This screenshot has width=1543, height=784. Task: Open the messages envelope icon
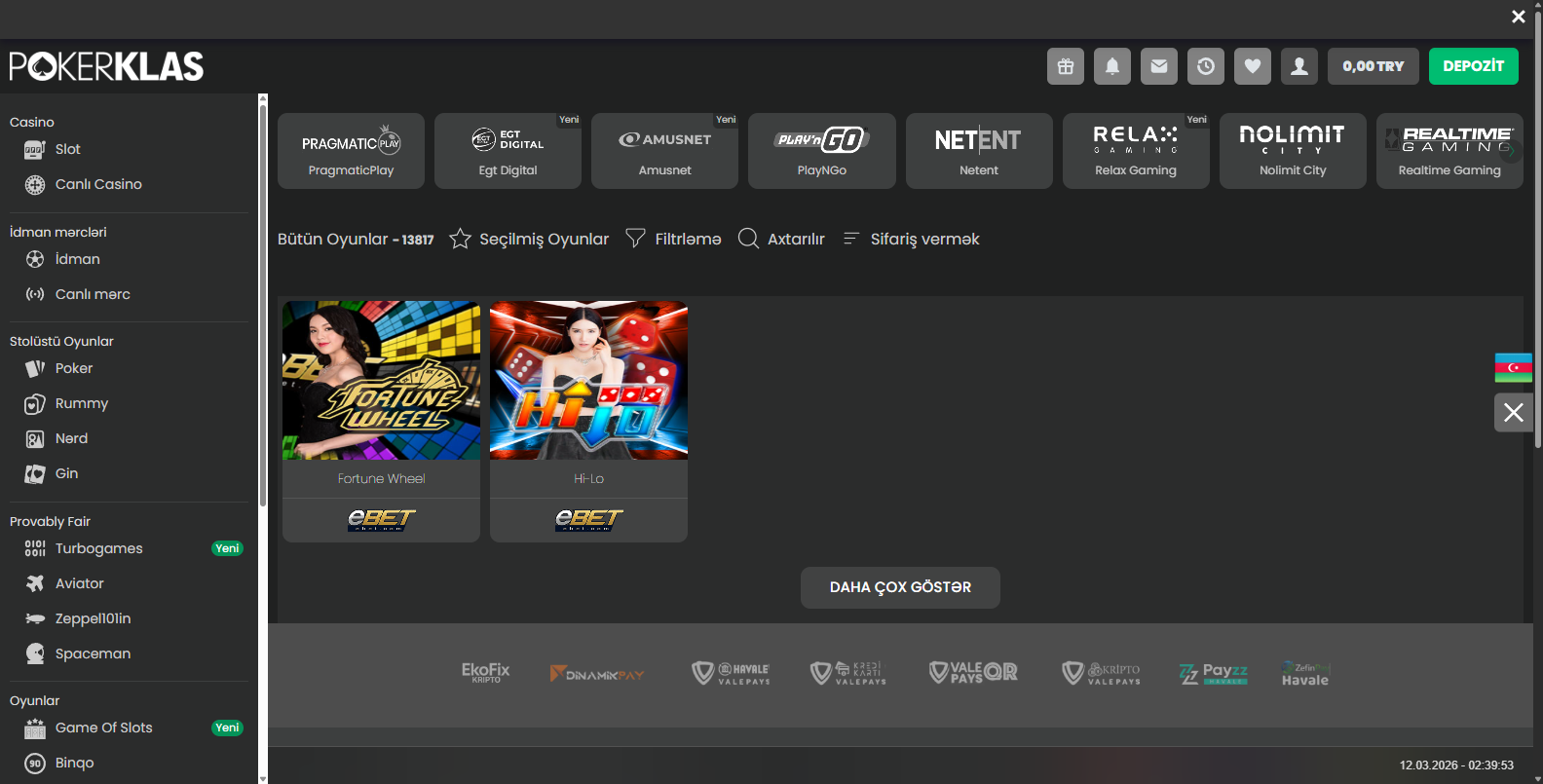click(x=1159, y=66)
